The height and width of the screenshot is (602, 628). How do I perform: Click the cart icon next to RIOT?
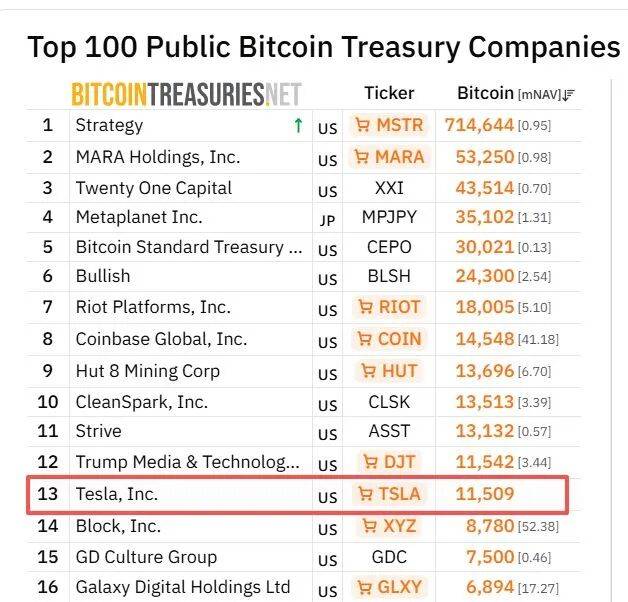366,307
